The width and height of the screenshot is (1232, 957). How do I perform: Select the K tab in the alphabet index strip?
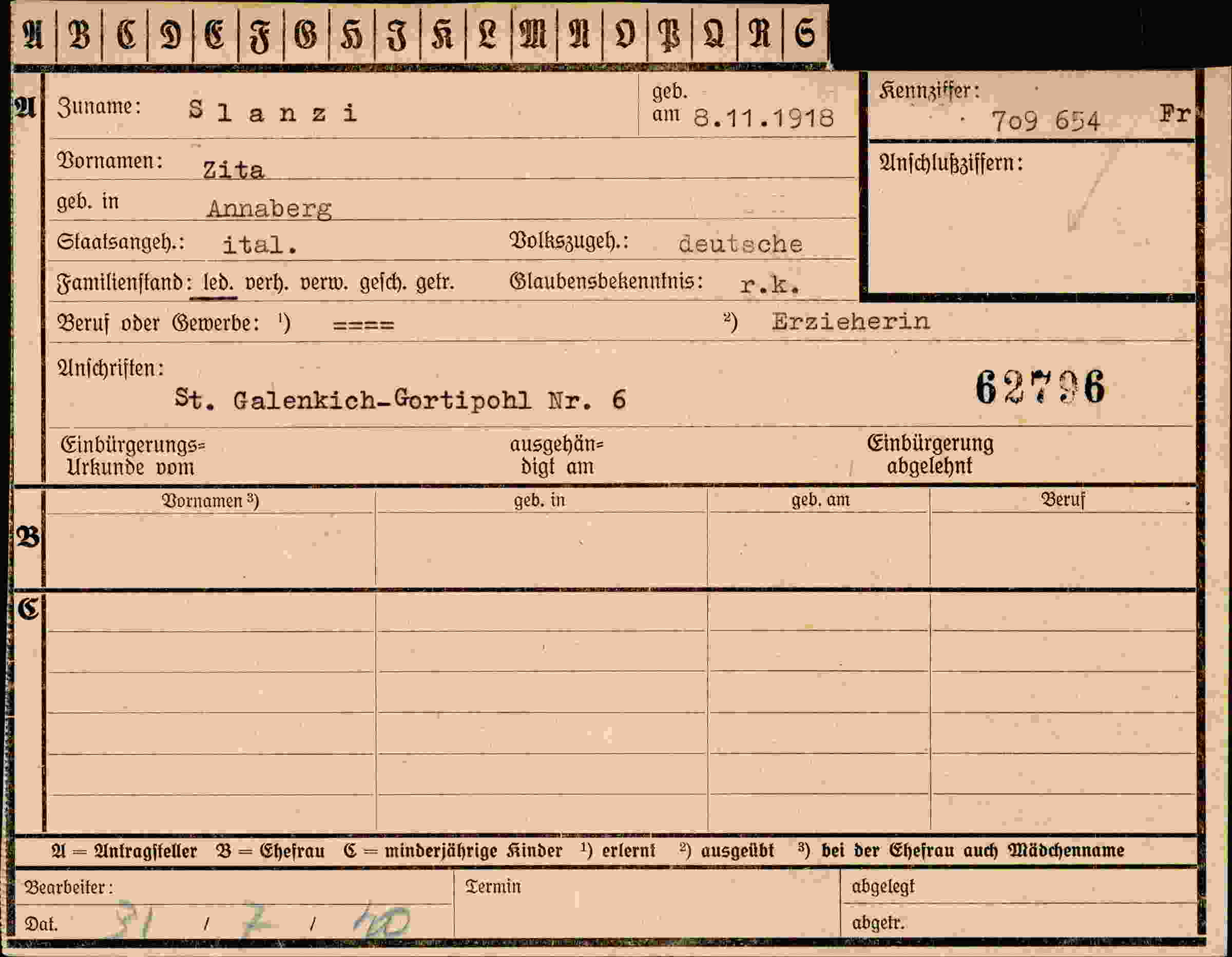pos(443,34)
